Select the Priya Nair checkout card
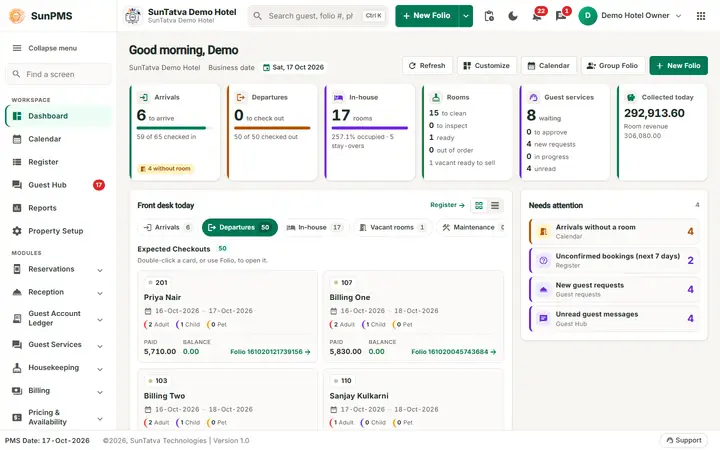 point(227,317)
